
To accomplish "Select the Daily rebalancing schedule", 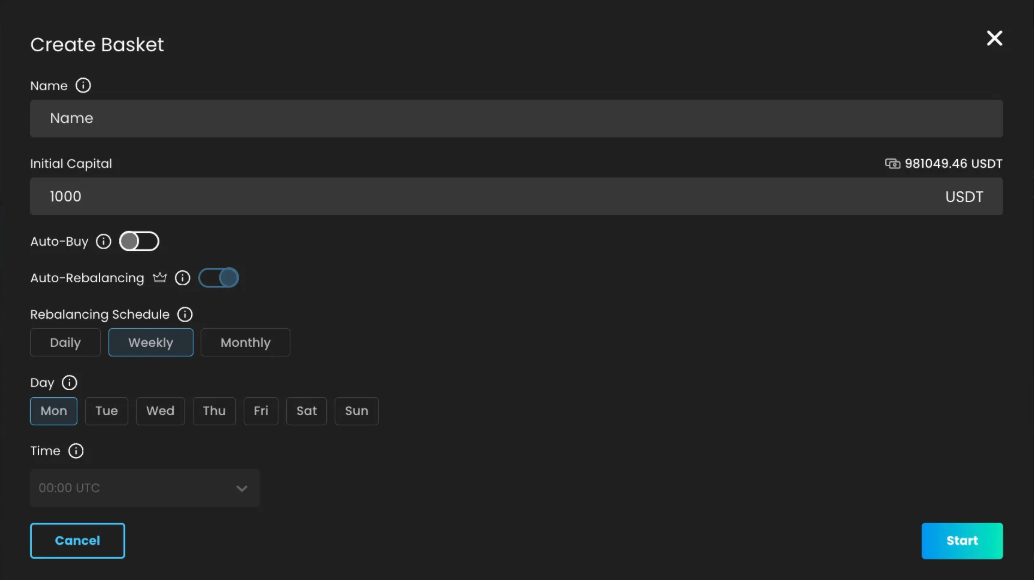I will pyautogui.click(x=65, y=343).
